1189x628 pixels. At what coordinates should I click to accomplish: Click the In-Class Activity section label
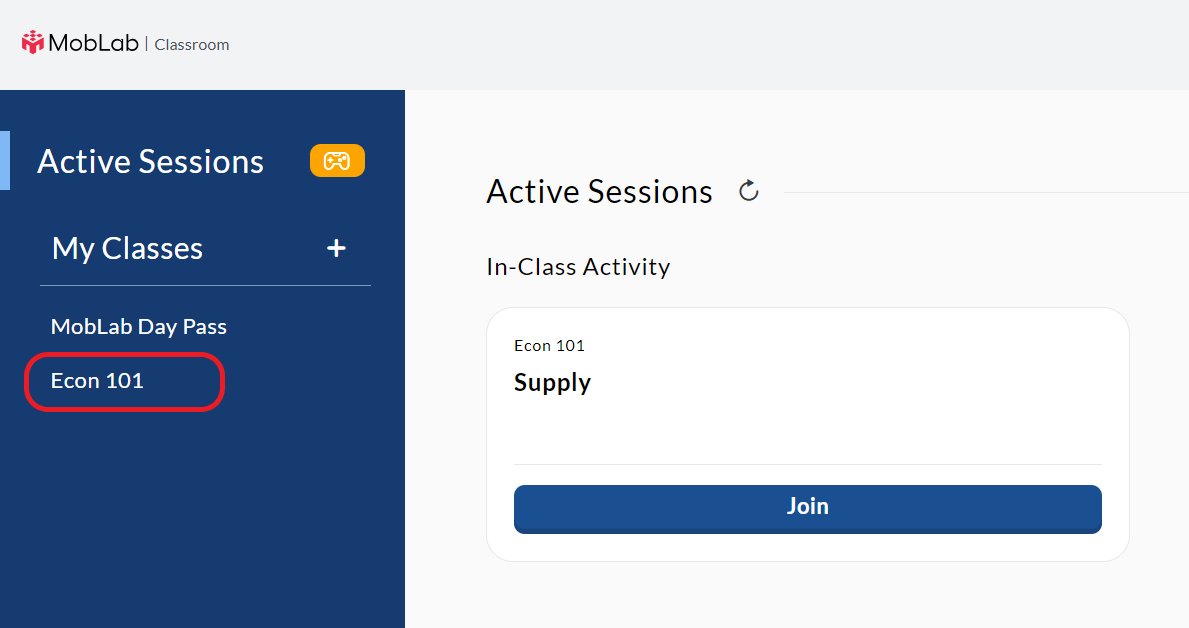[578, 267]
